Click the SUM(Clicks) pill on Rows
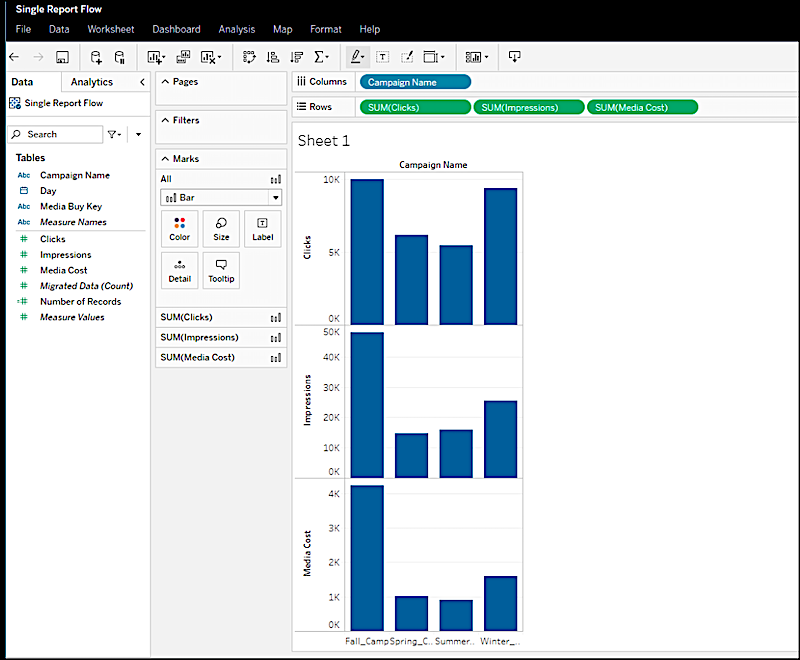Image resolution: width=800 pixels, height=660 pixels. (415, 108)
